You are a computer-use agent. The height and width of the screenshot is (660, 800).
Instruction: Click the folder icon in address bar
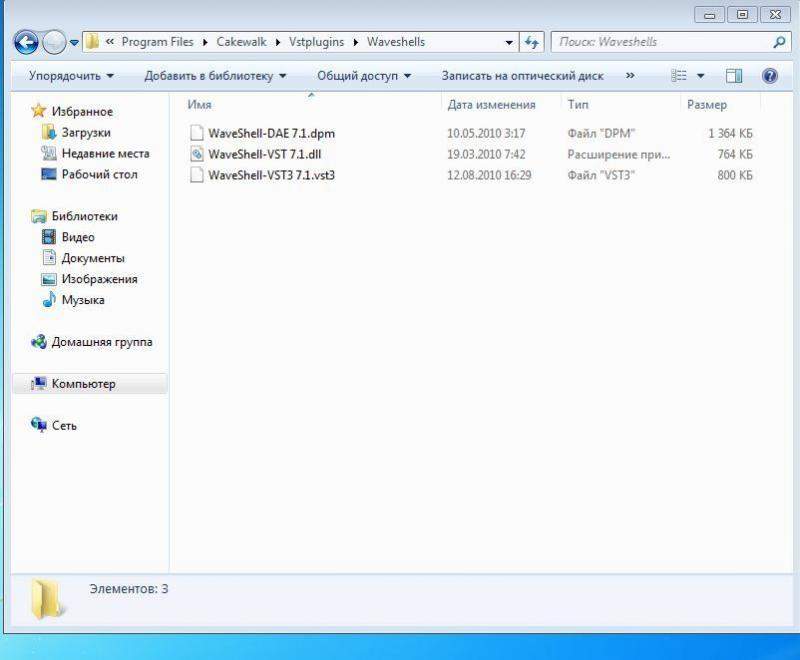(x=92, y=42)
